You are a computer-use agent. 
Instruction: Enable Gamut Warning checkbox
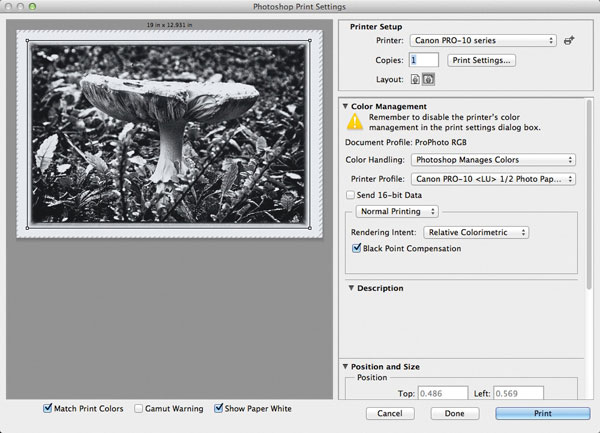[139, 409]
